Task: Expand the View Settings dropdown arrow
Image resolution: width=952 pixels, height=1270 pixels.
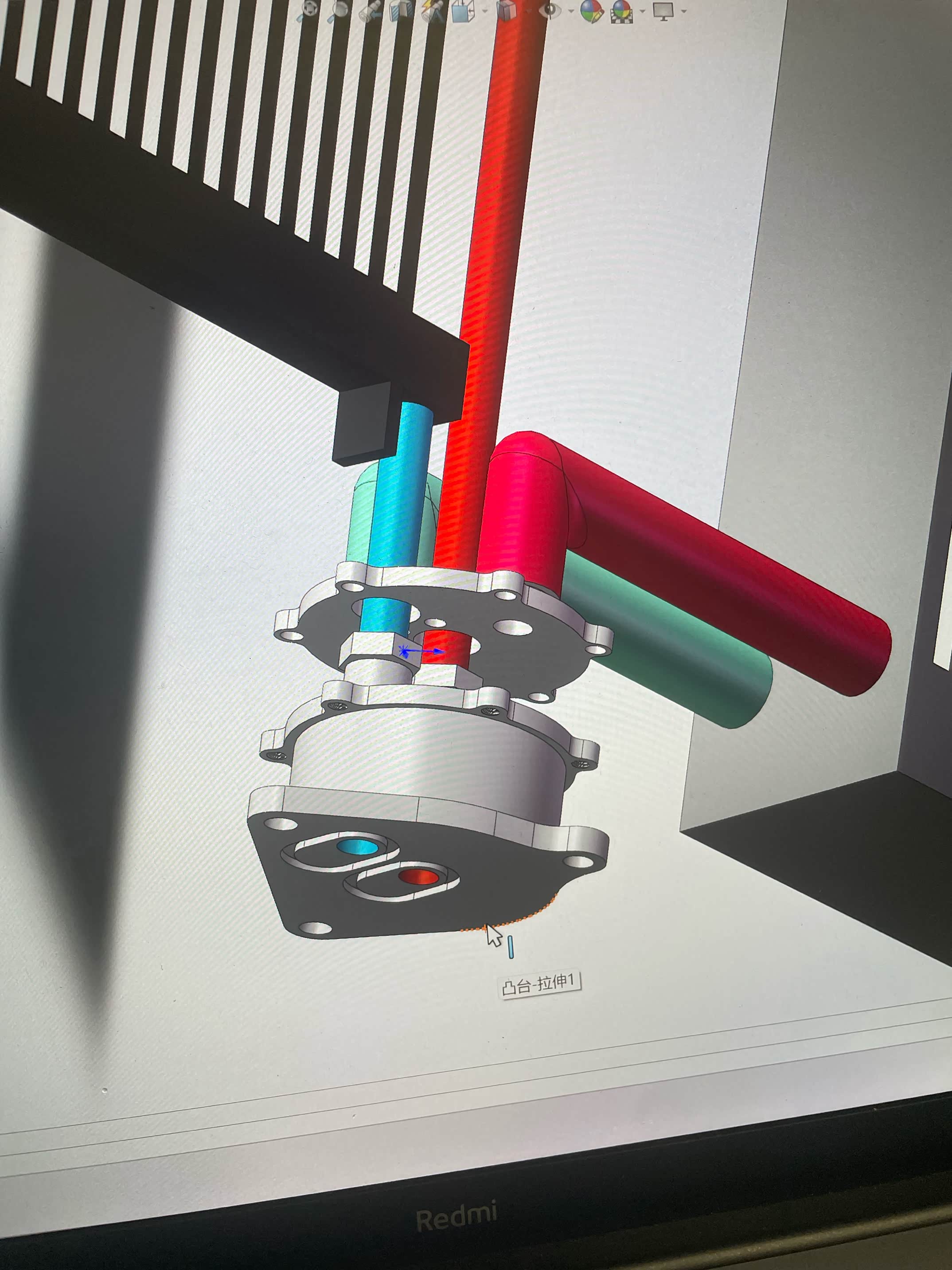Action: tap(683, 11)
